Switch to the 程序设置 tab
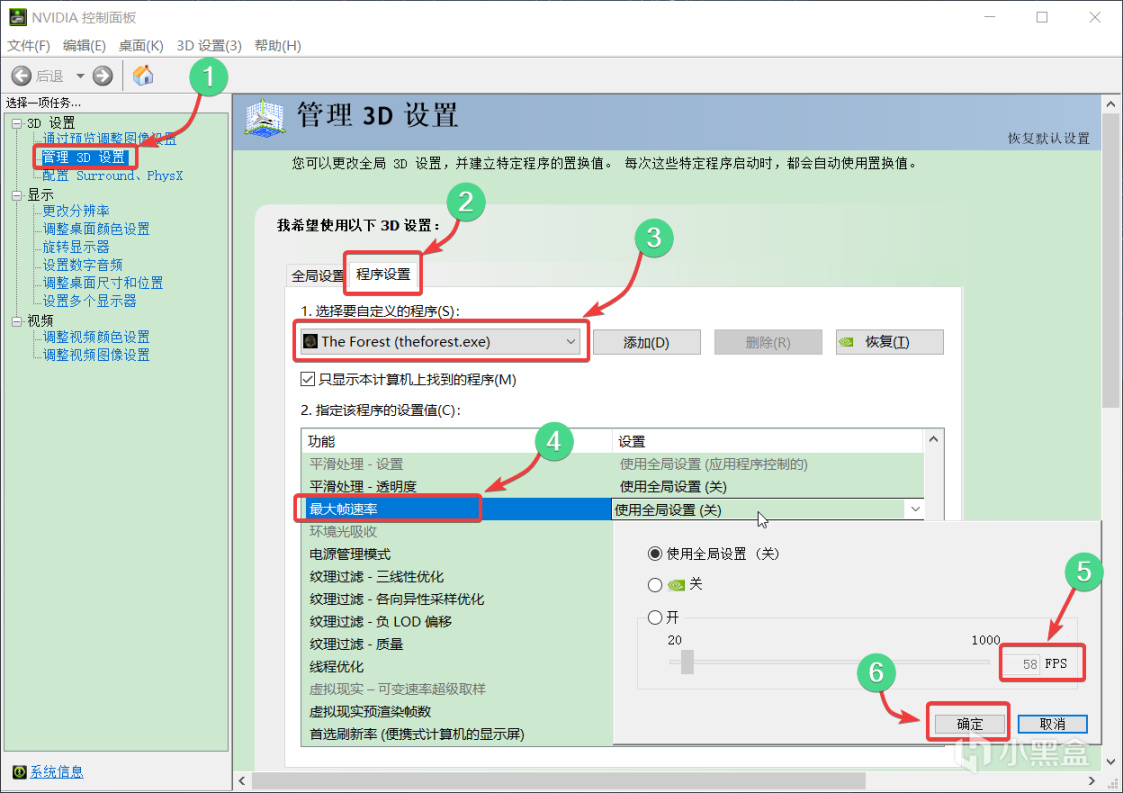 tap(383, 274)
